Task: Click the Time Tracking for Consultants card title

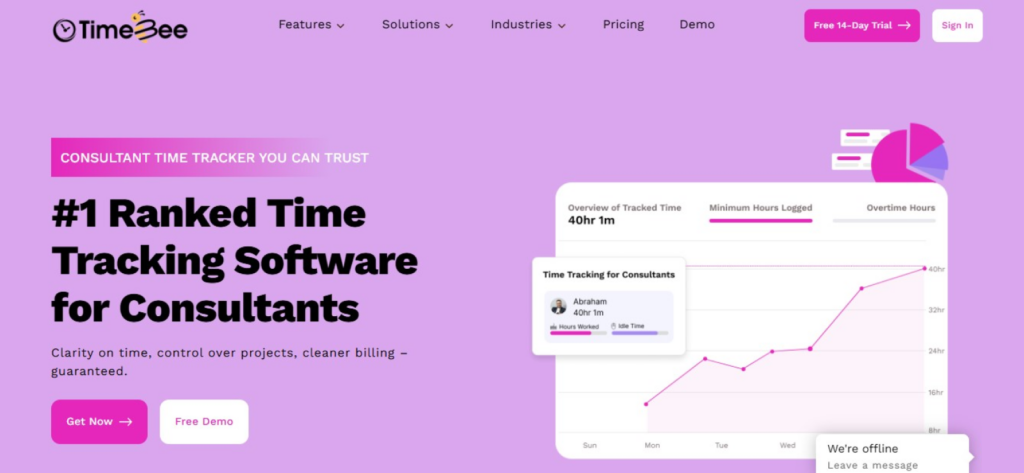Action: (x=609, y=274)
